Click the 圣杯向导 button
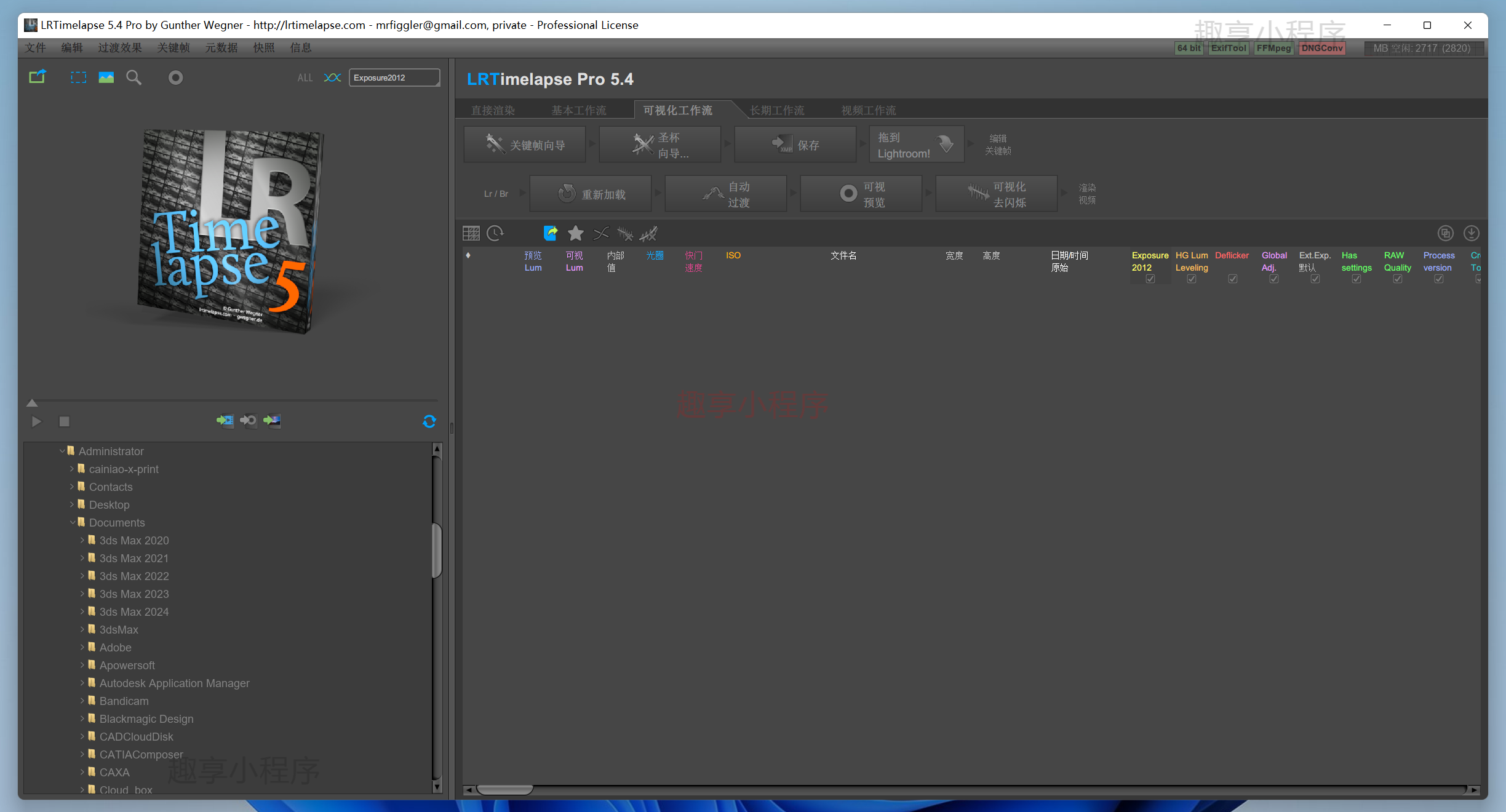The image size is (1506, 812). point(660,145)
